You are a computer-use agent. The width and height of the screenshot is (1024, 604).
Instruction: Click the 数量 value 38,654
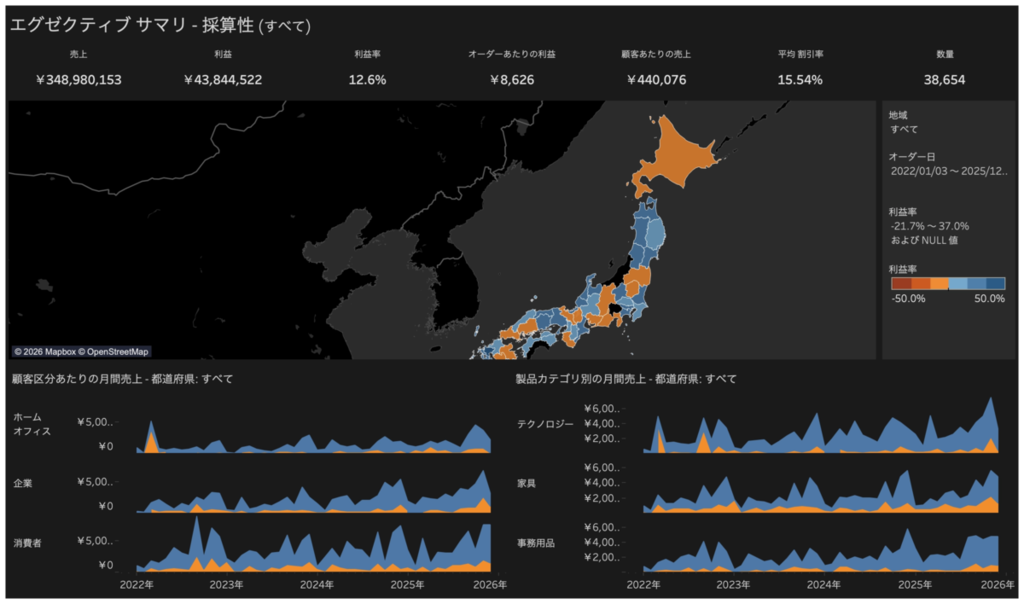click(944, 80)
